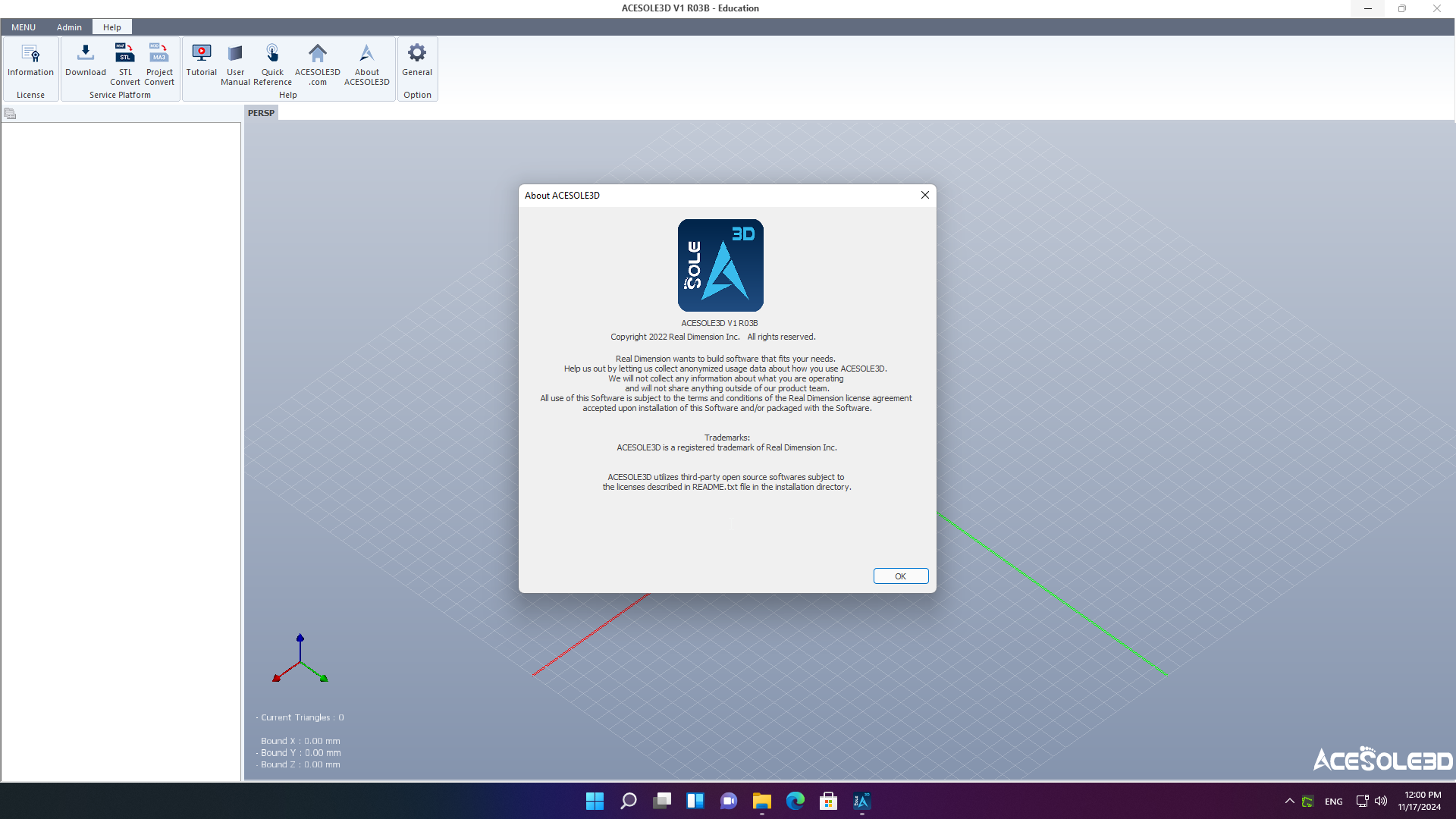Switch to the Admin tab
The image size is (1456, 819).
69,27
